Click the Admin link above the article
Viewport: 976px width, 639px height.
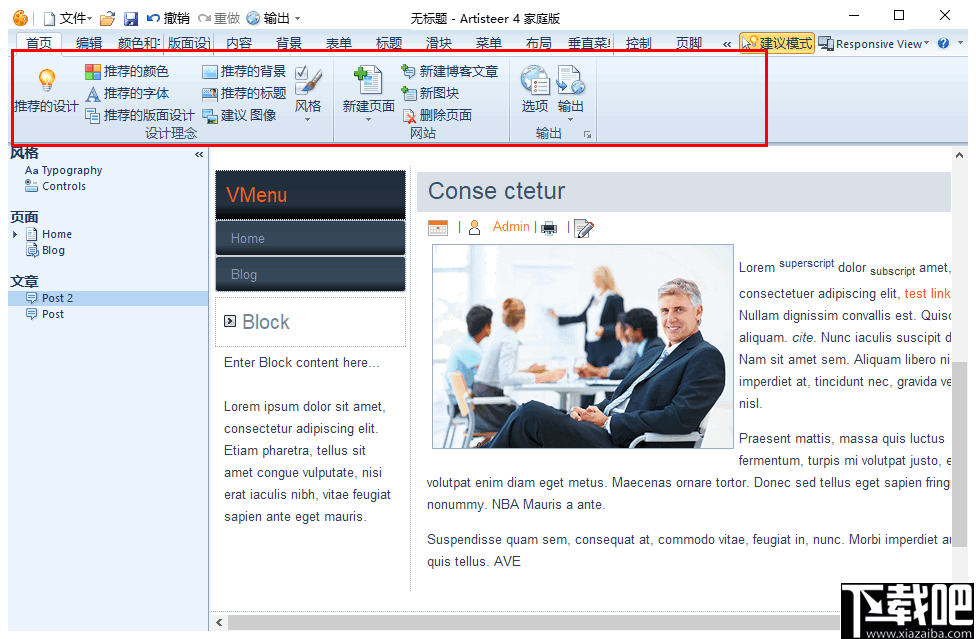click(510, 227)
